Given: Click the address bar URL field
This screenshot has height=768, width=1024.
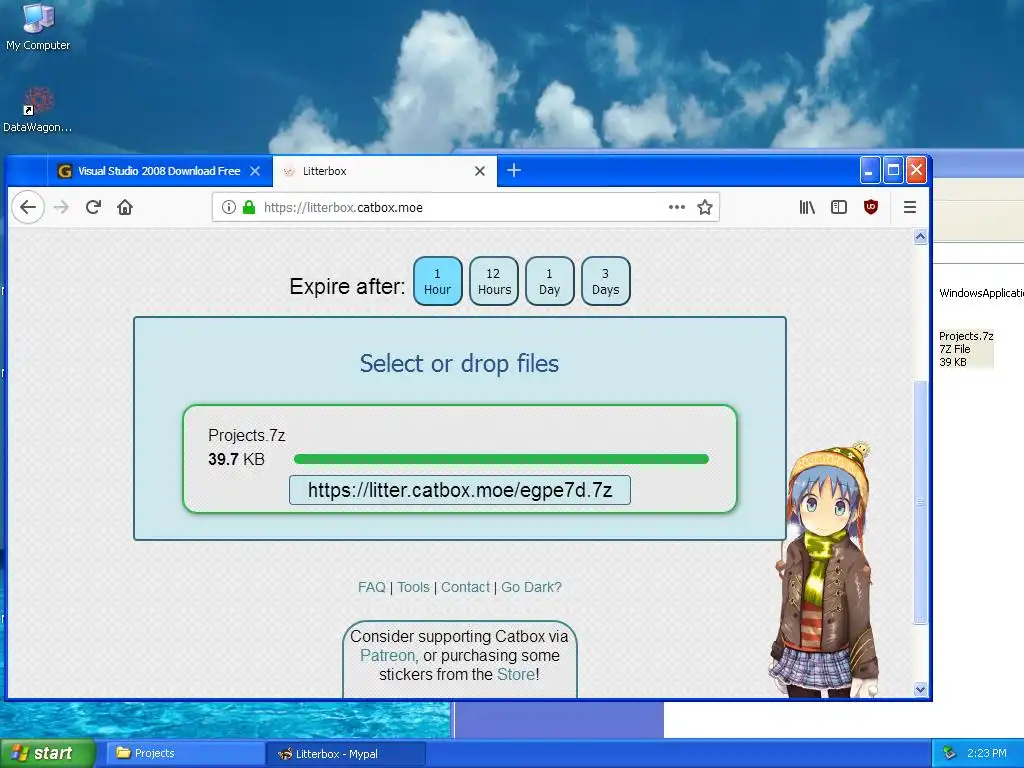Looking at the screenshot, I should pyautogui.click(x=466, y=207).
